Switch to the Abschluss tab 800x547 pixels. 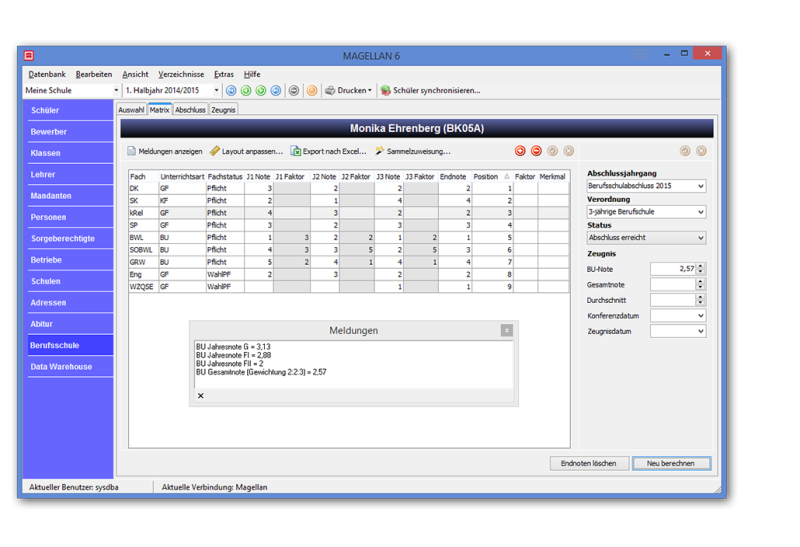(x=190, y=110)
